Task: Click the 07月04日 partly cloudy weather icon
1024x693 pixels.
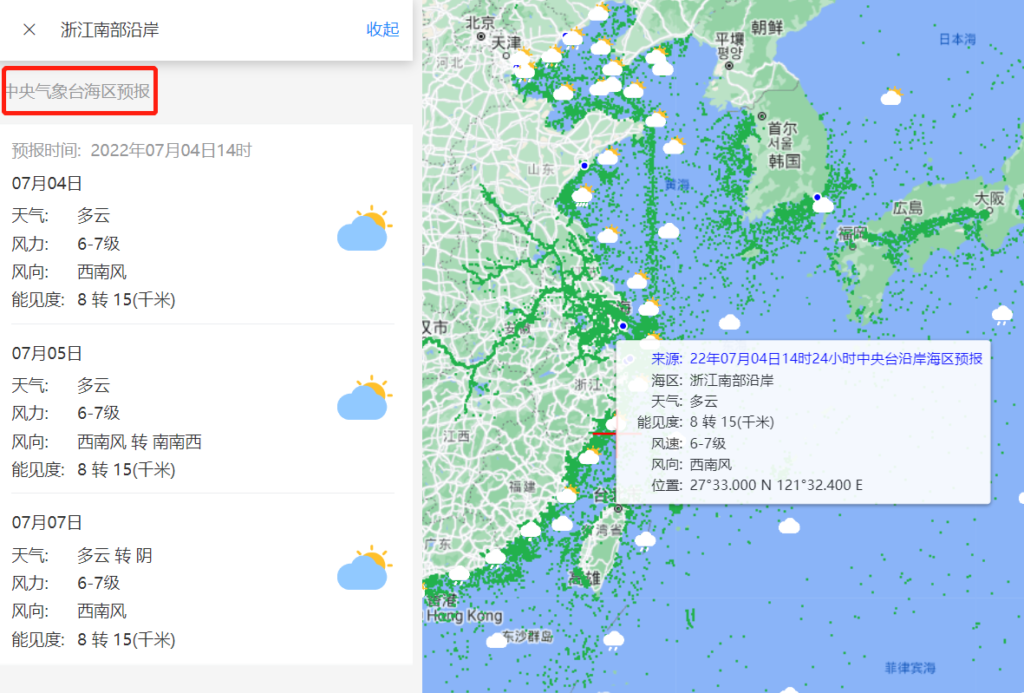Action: (x=363, y=231)
